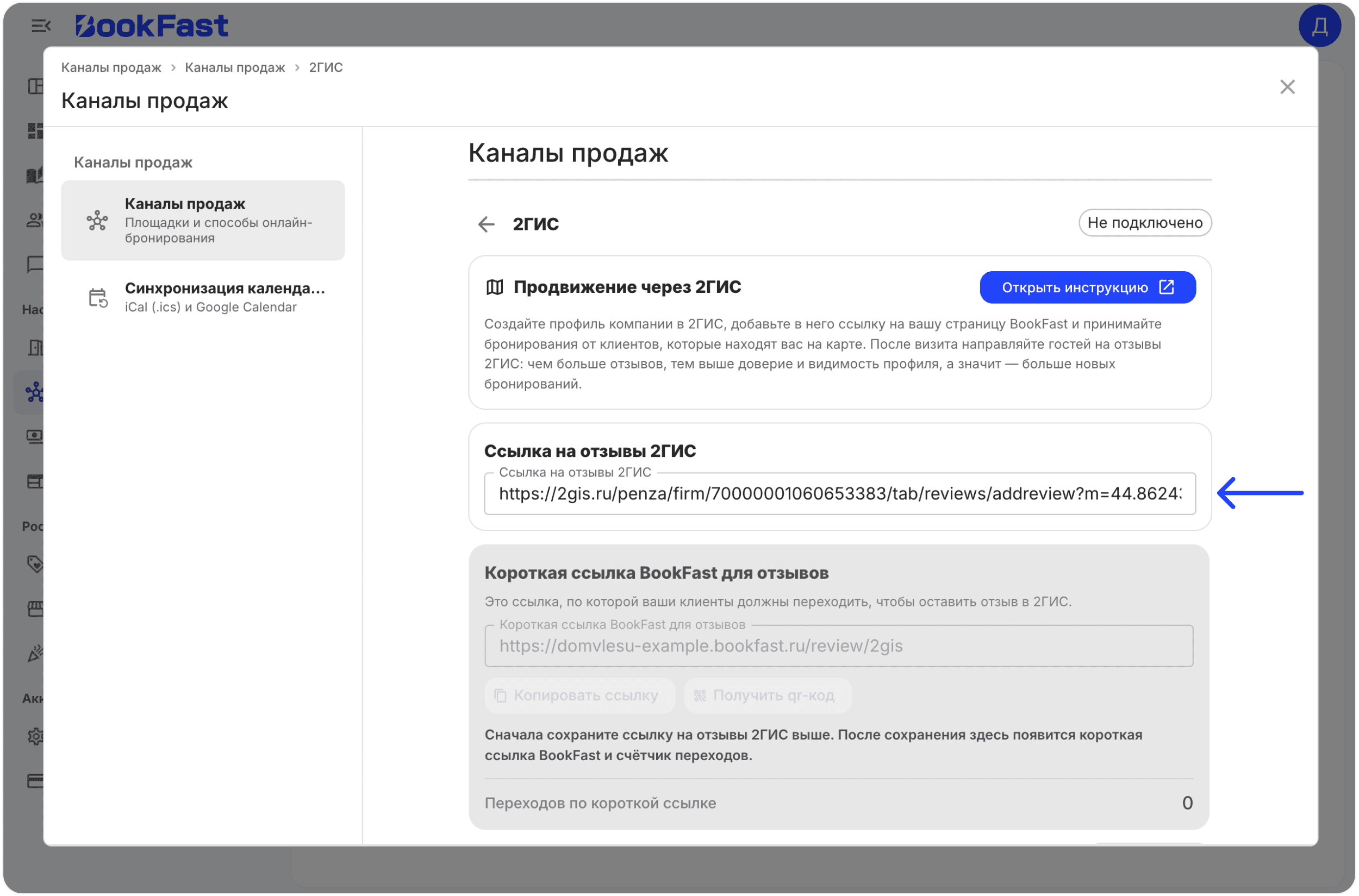This screenshot has height=896, width=1359.
Task: Open the dashboard icon in dimmed sidebar
Action: 35,131
